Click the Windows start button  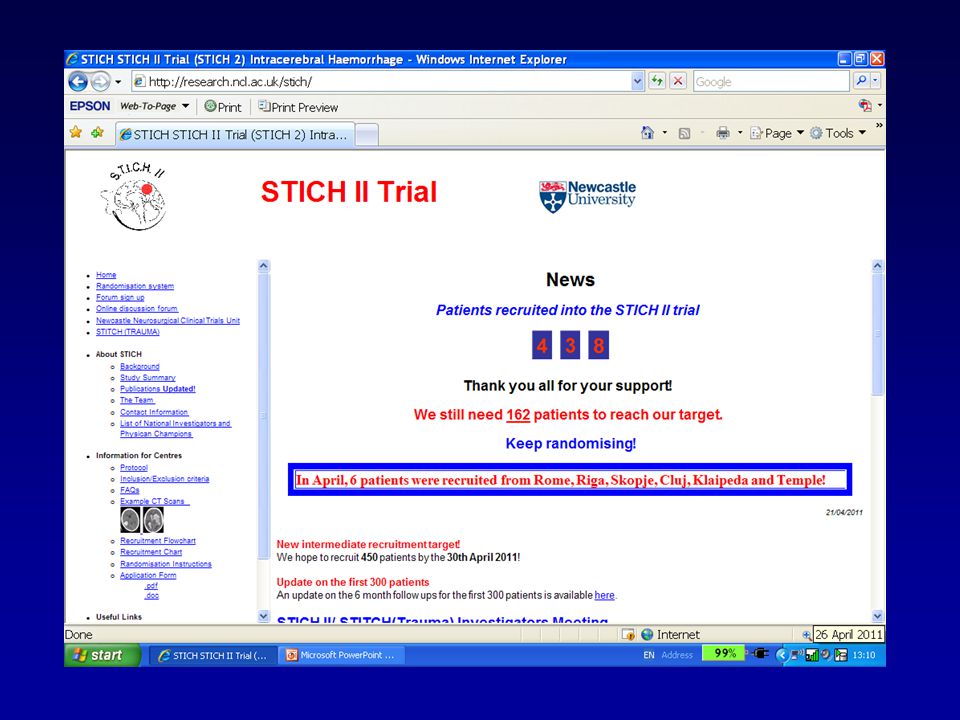102,655
